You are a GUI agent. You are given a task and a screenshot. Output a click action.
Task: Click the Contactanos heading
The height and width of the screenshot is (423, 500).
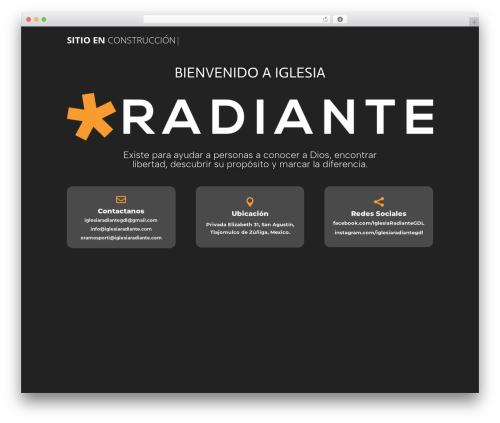point(121,211)
